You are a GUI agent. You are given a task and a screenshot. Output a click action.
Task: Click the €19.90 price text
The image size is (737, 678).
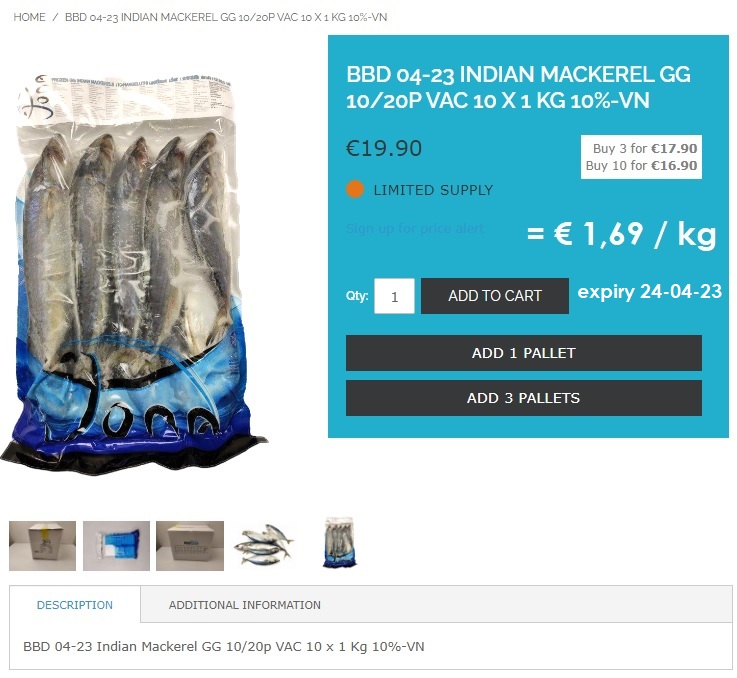[384, 149]
